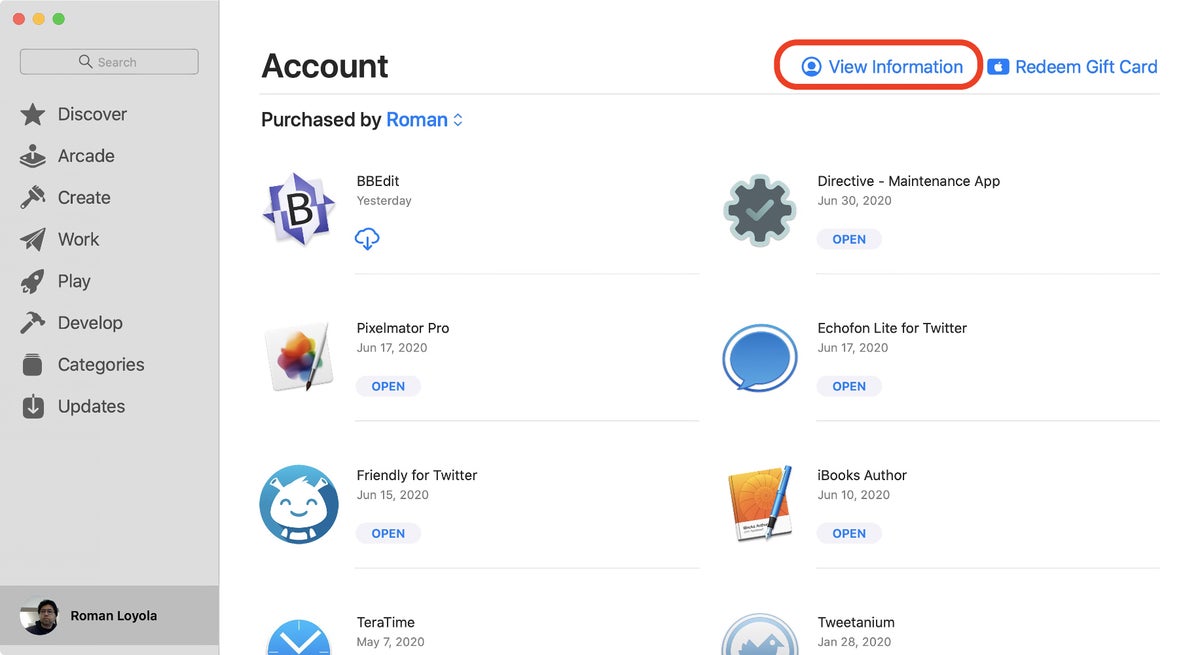This screenshot has height=655, width=1200.
Task: Select the Play rocket icon
Action: (33, 282)
